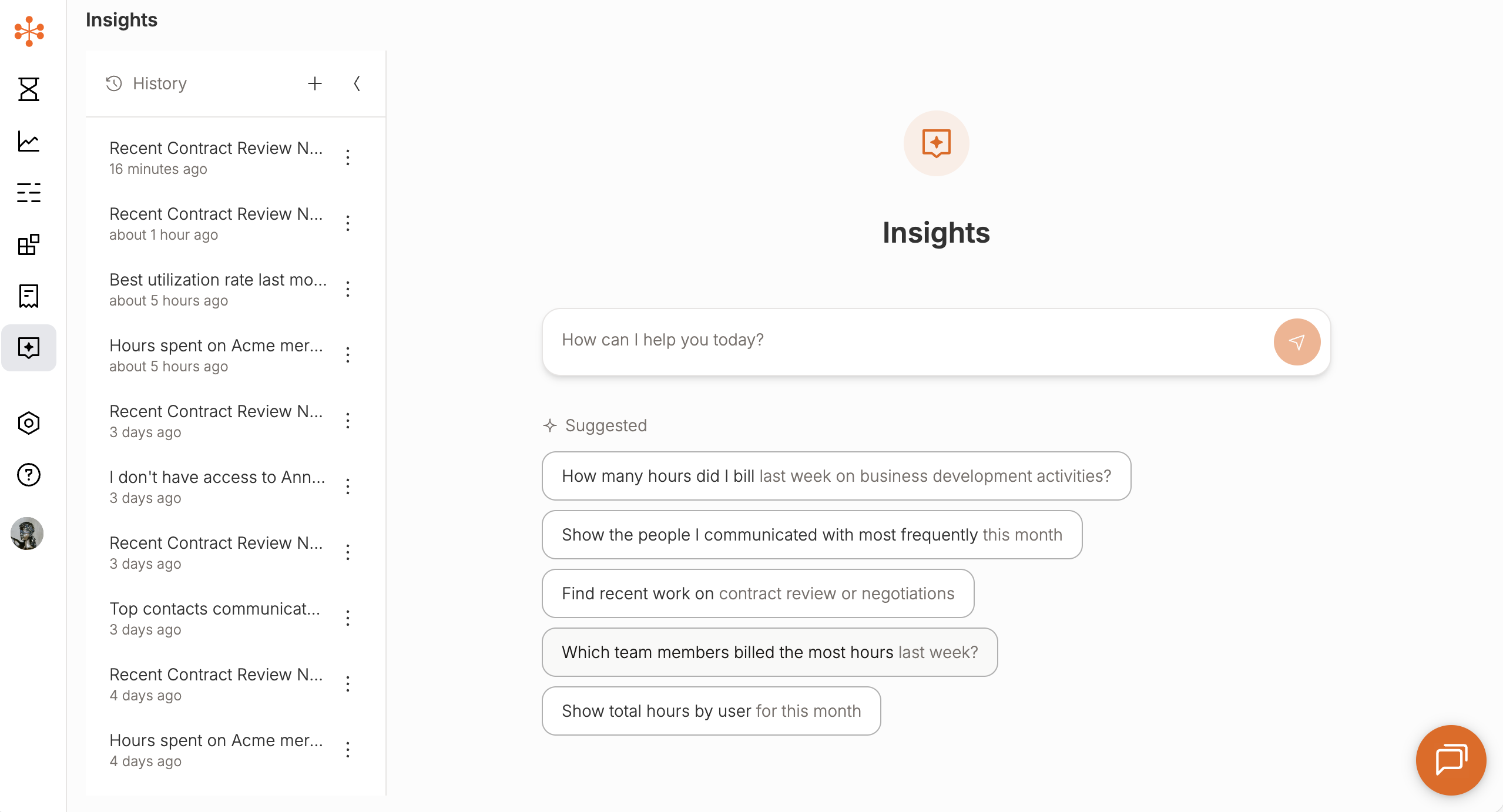This screenshot has height=812, width=1503.
Task: Click the orange send message button
Action: tap(1297, 342)
